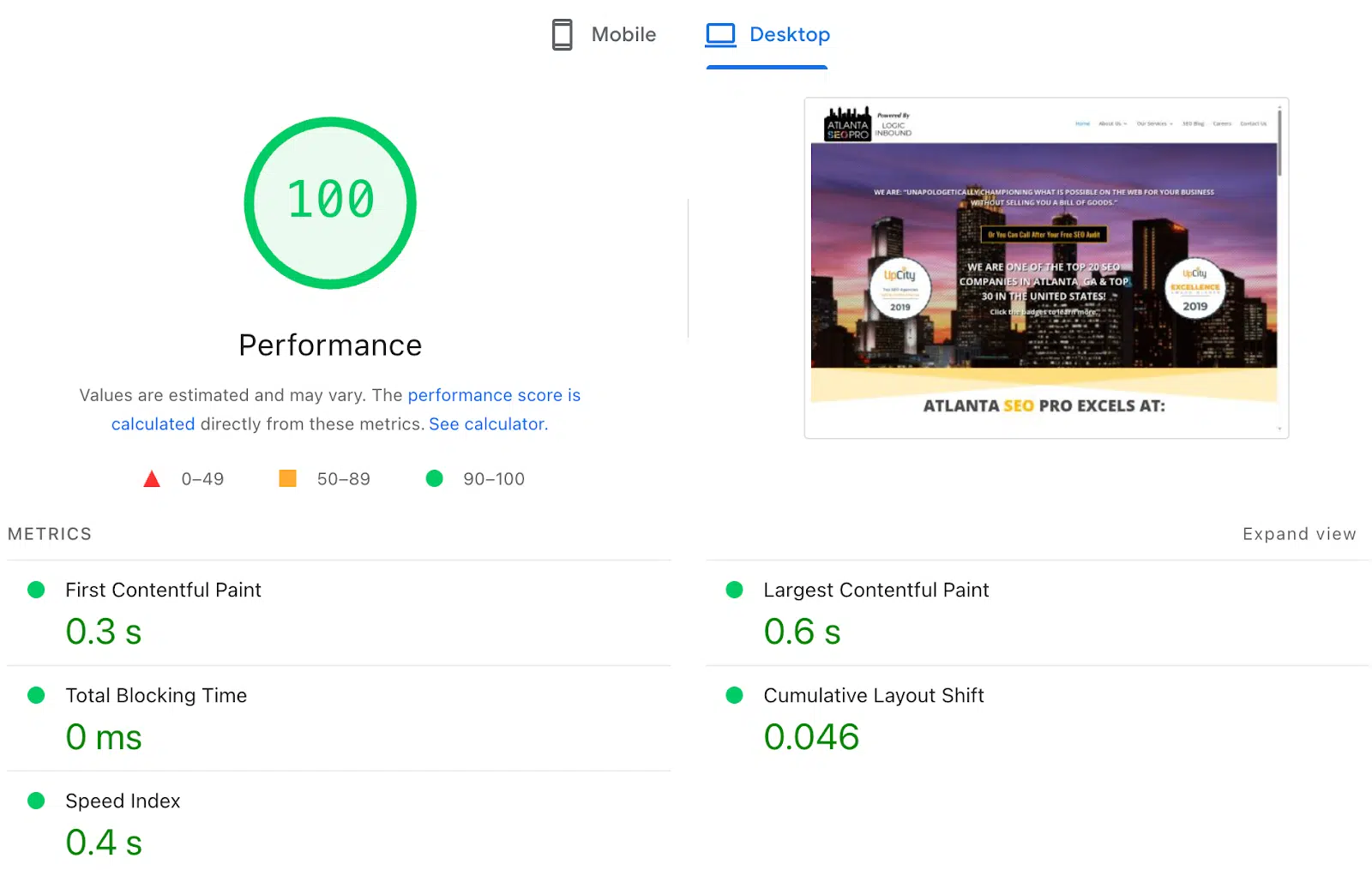Click the green dot beside Largest Contentful Paint
Image resolution: width=1372 pixels, height=870 pixels.
coord(734,590)
